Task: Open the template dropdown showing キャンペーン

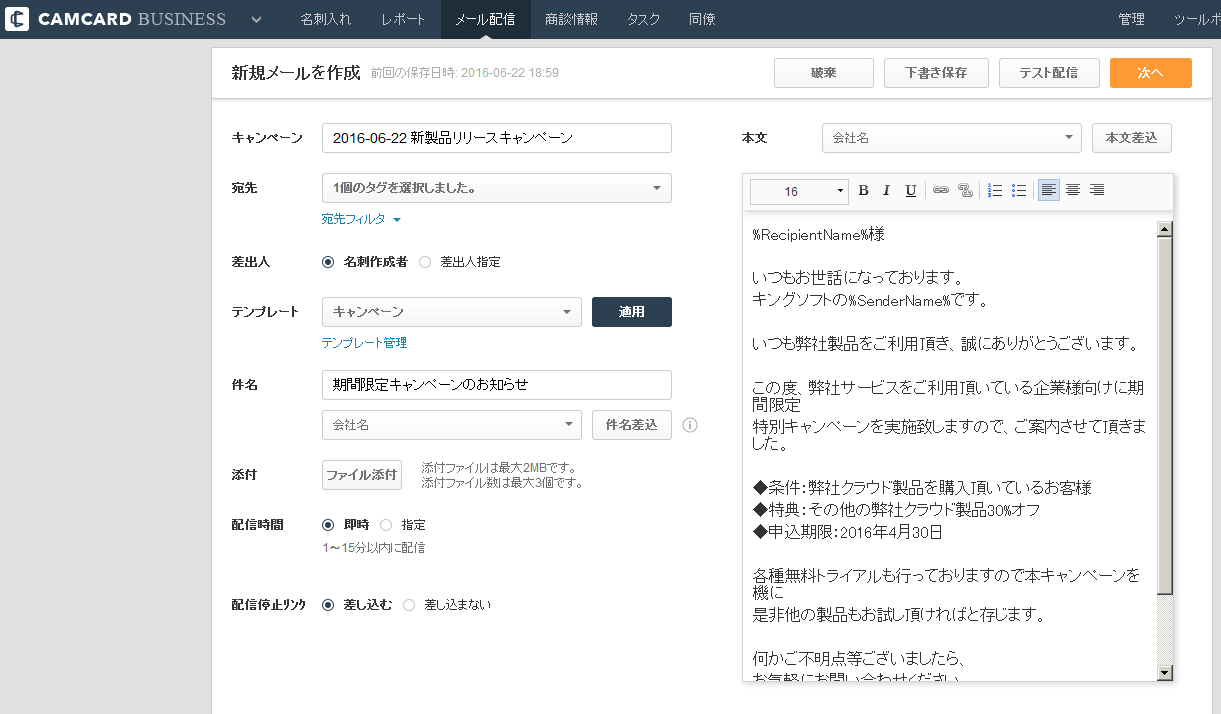Action: [x=451, y=312]
